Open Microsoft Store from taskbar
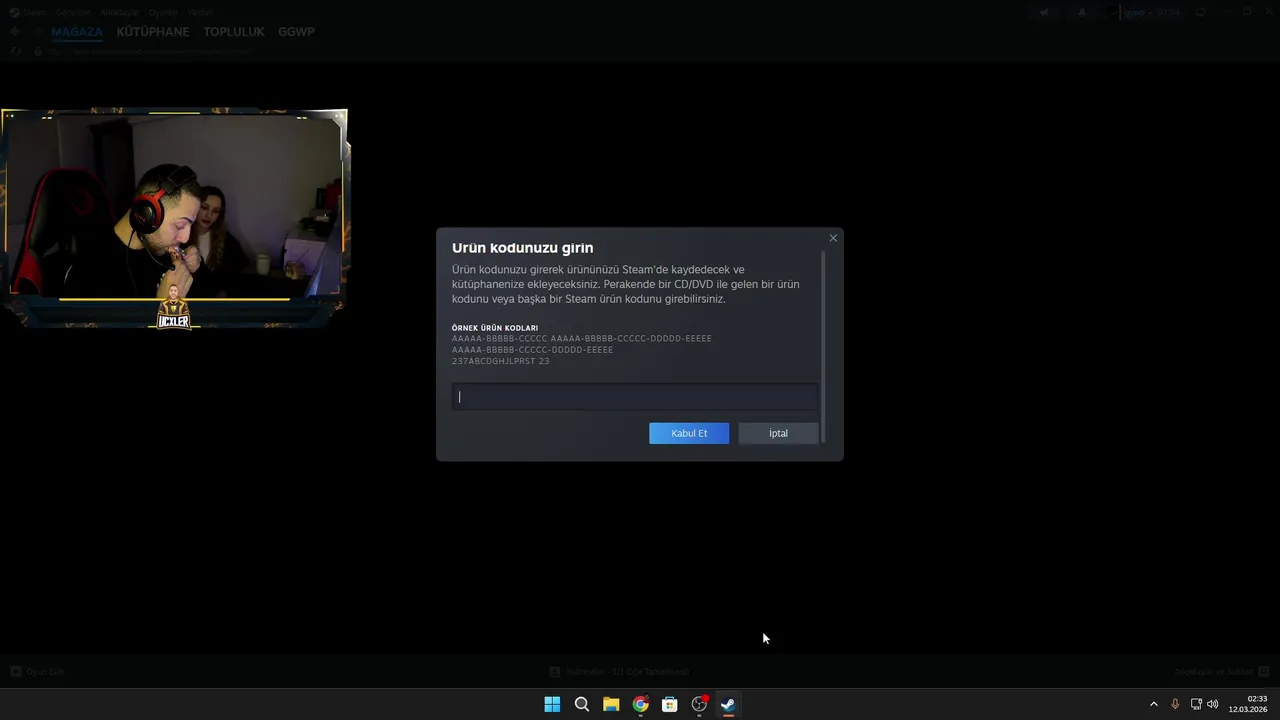The width and height of the screenshot is (1280, 720). [670, 704]
